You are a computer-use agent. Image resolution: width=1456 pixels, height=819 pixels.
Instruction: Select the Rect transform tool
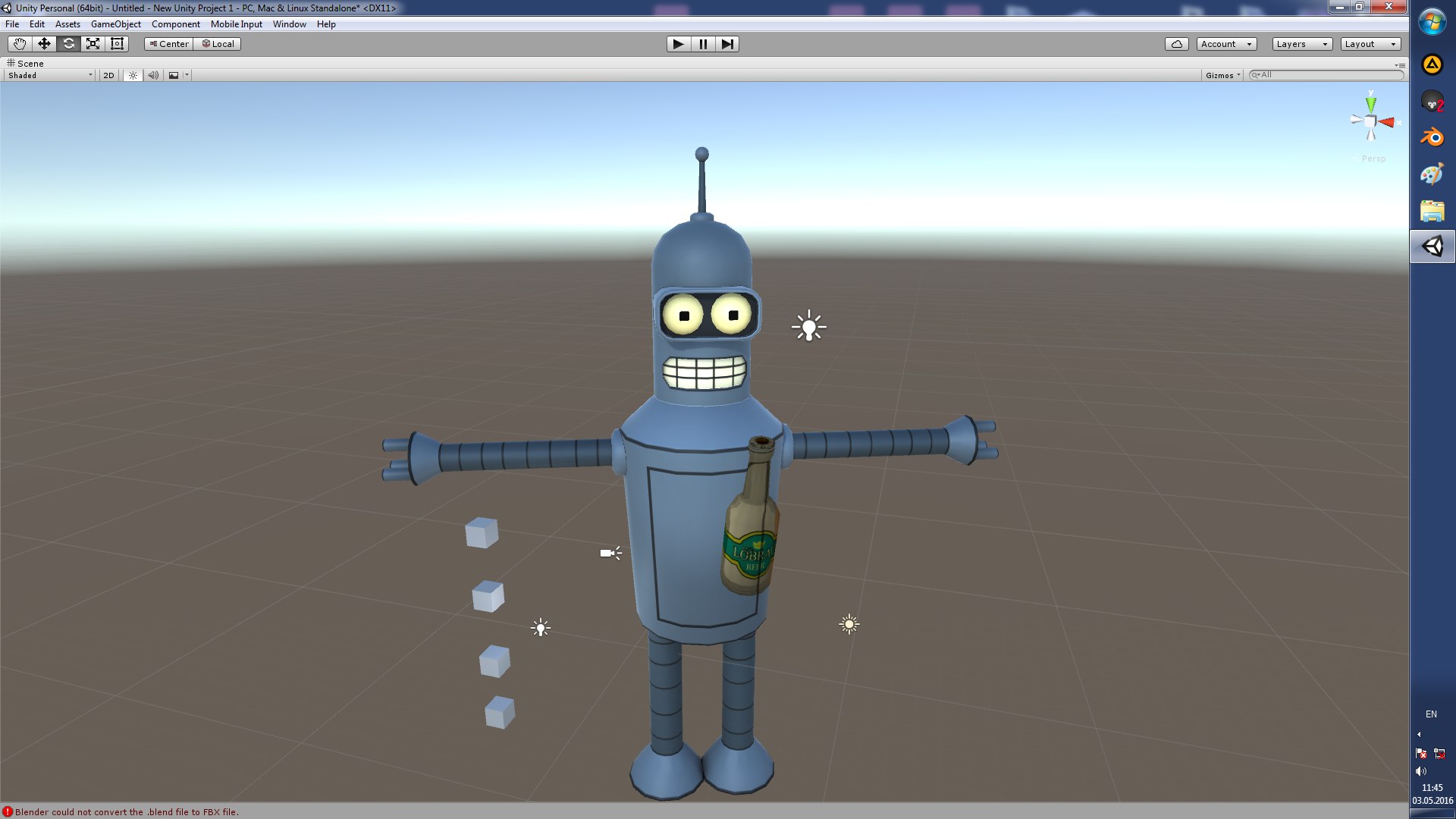click(x=117, y=44)
